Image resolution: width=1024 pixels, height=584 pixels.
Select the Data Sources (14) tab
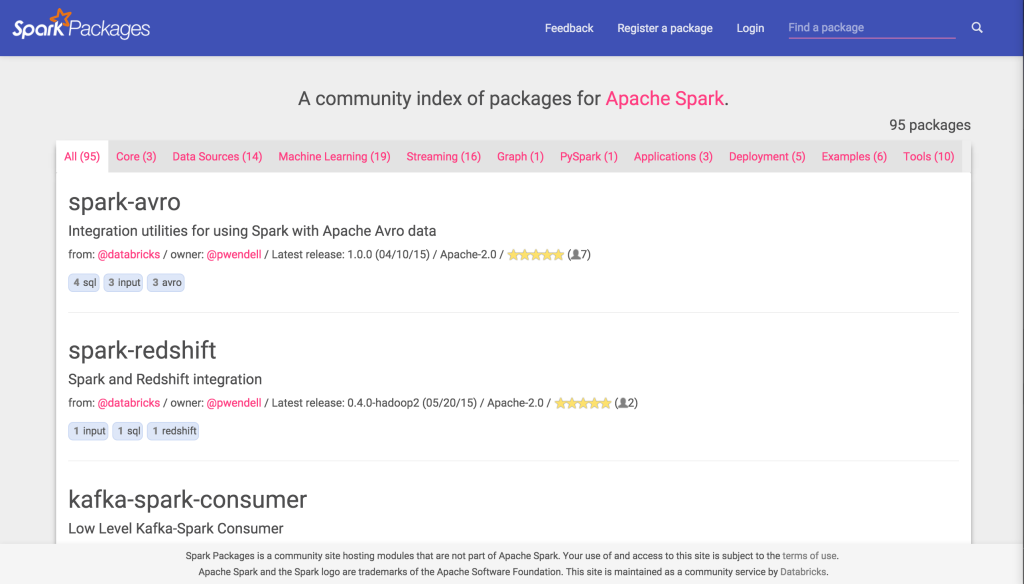pyautogui.click(x=217, y=157)
